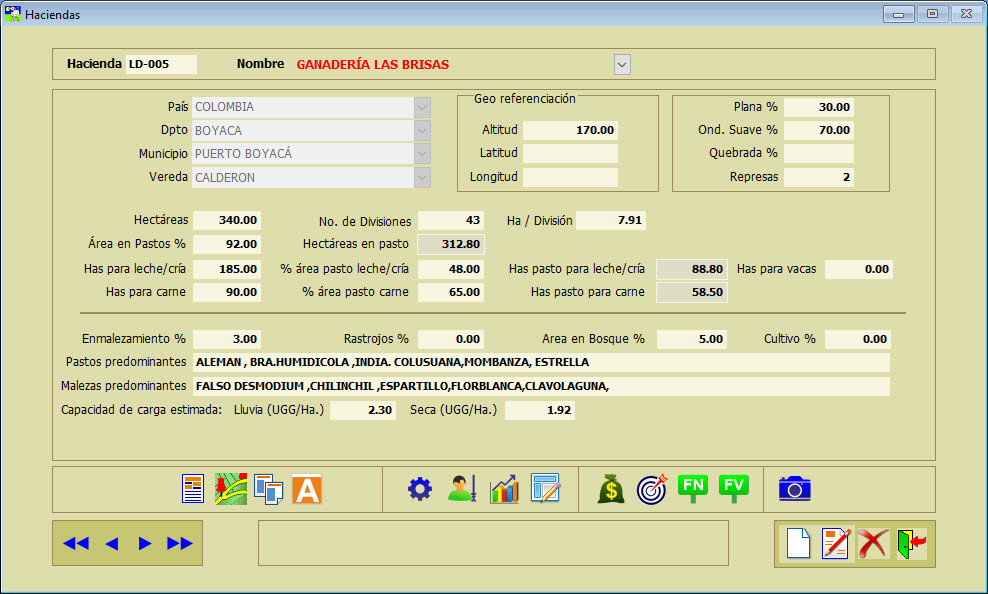Click the green FN sign icon
This screenshot has width=988, height=594.
693,487
